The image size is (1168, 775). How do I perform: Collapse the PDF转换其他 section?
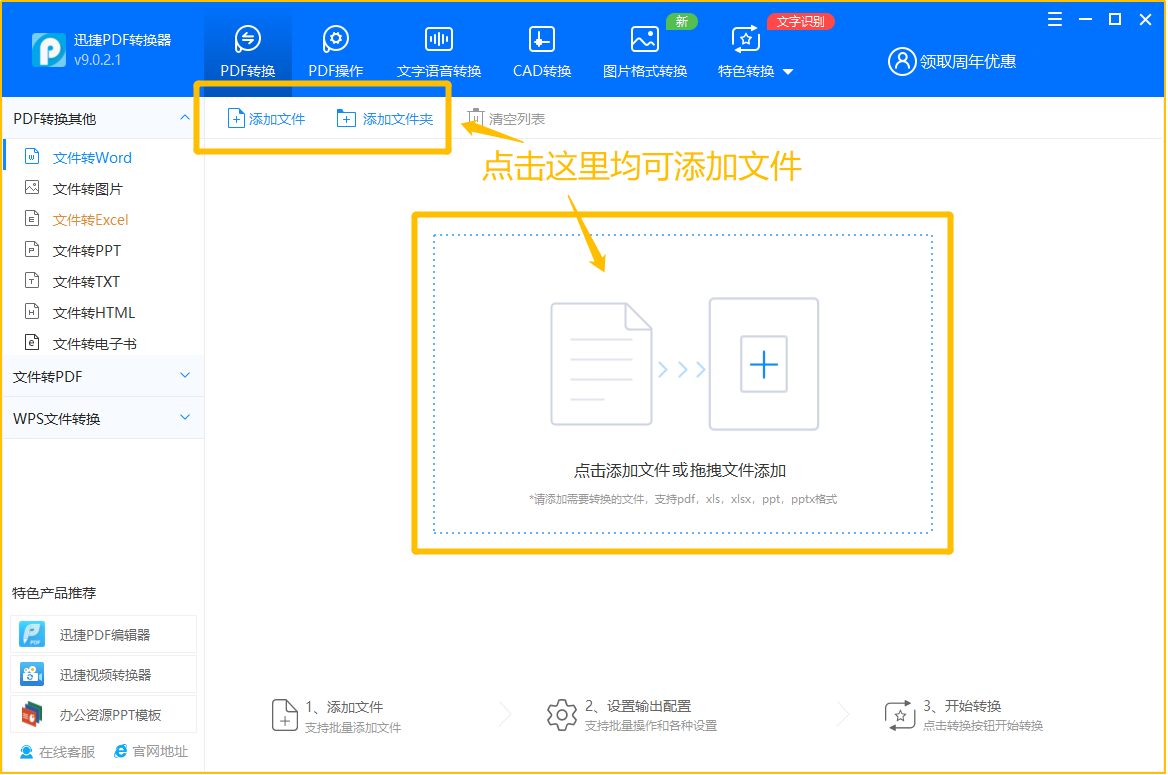(x=185, y=118)
